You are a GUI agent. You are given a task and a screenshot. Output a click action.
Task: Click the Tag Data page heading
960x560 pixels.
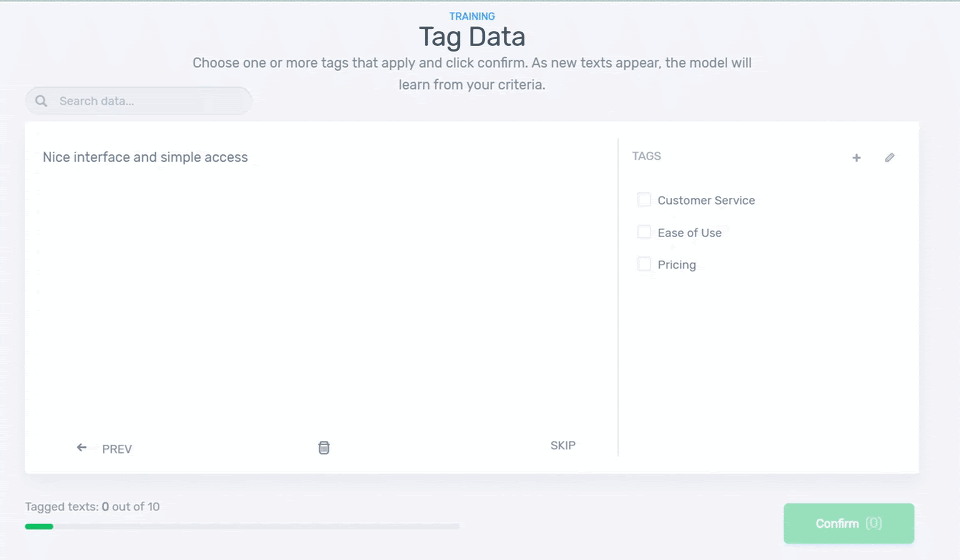point(472,37)
